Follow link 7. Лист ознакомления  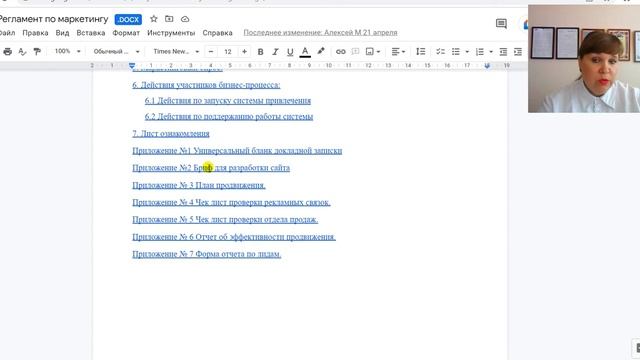click(171, 133)
